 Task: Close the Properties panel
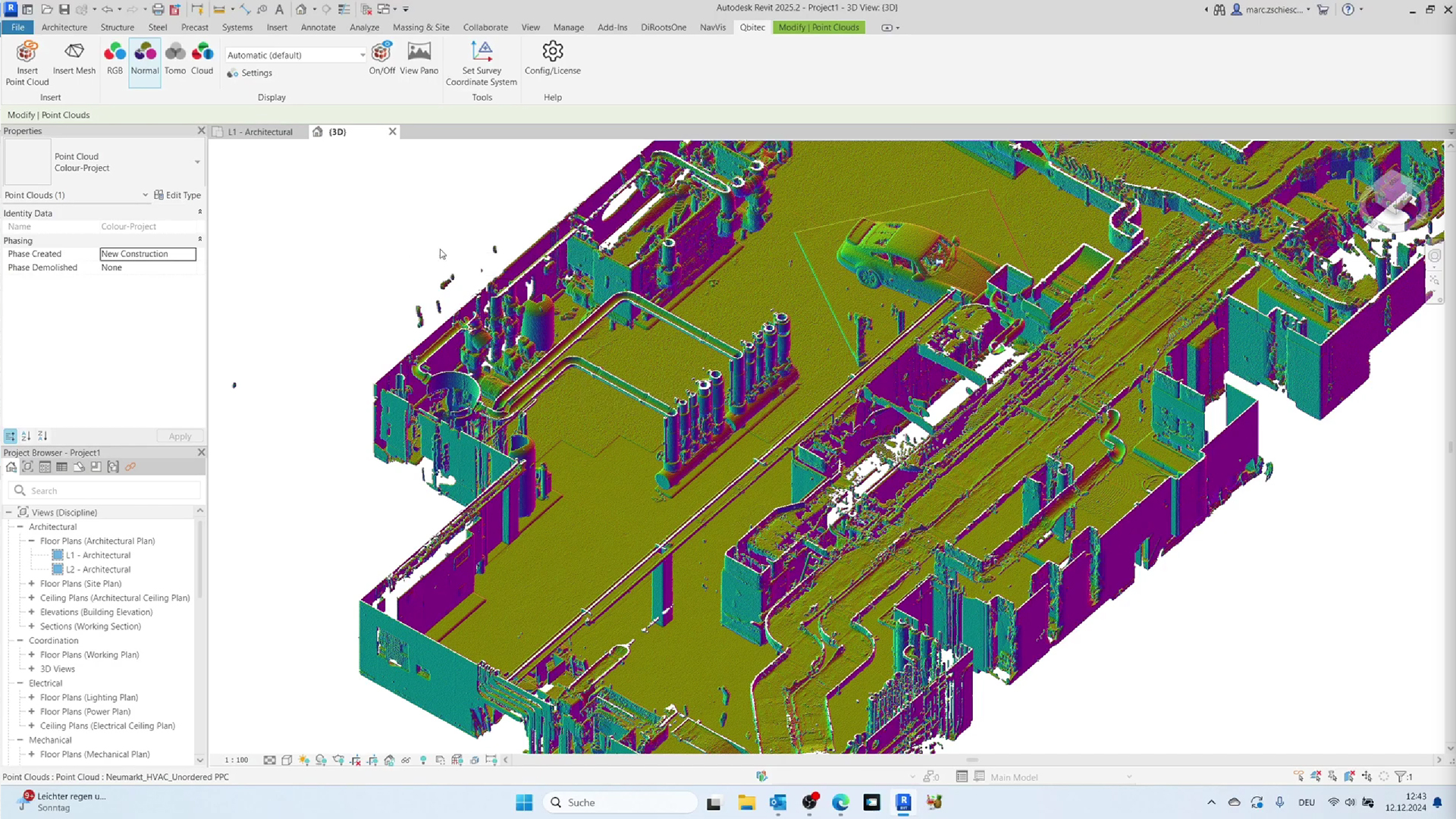pyautogui.click(x=201, y=130)
